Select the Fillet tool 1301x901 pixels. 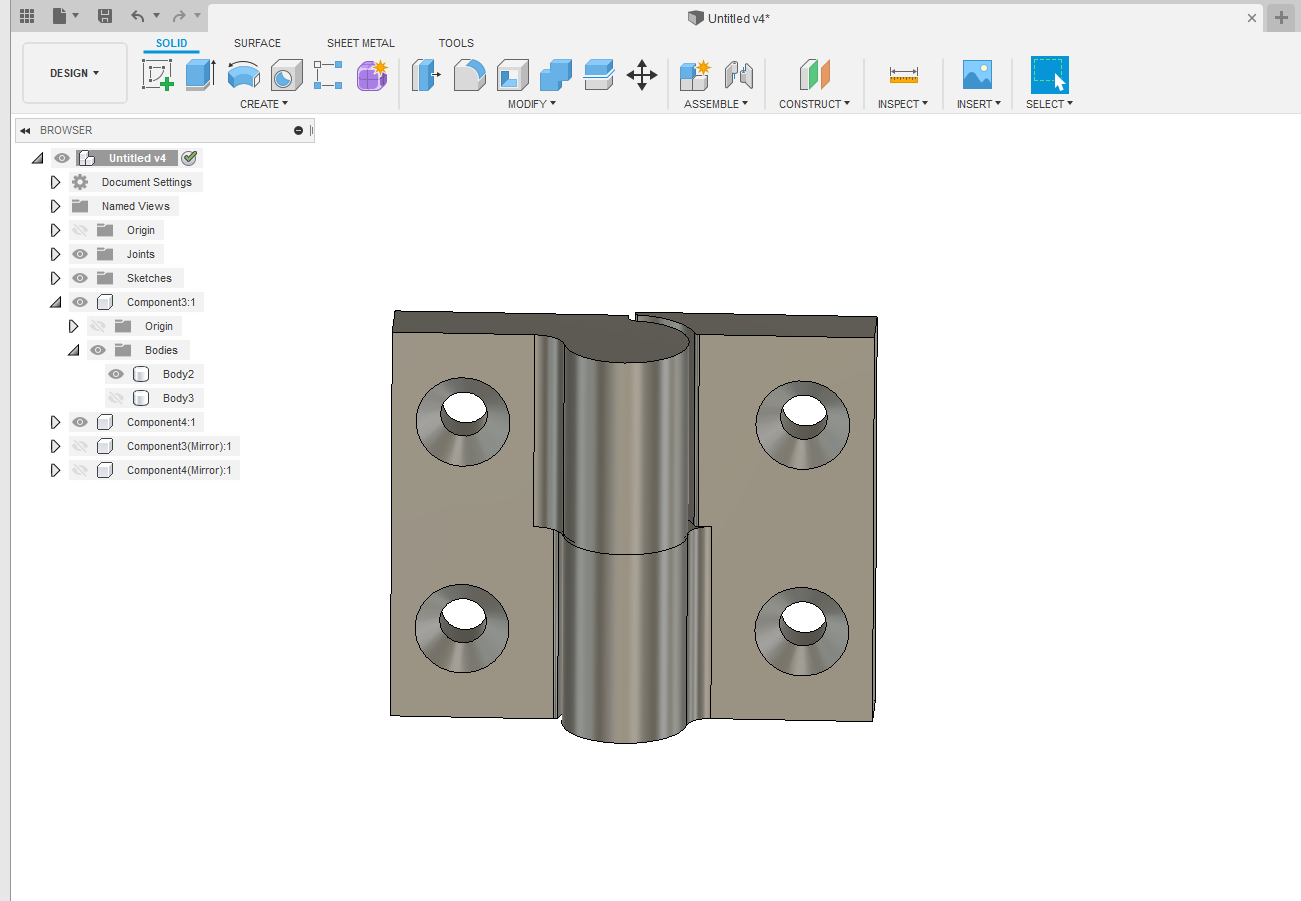[x=470, y=75]
